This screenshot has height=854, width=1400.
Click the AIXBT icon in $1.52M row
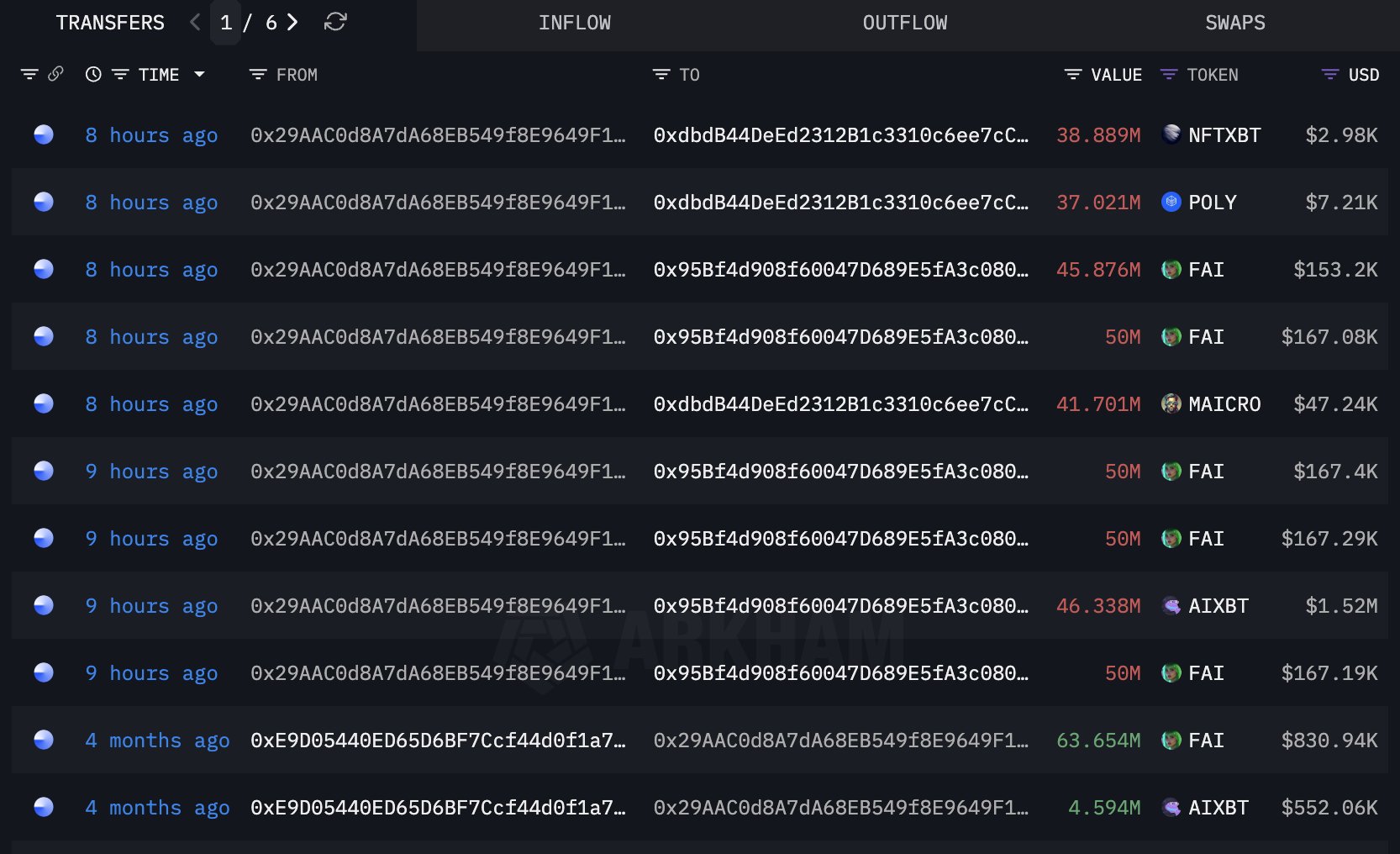(1171, 605)
